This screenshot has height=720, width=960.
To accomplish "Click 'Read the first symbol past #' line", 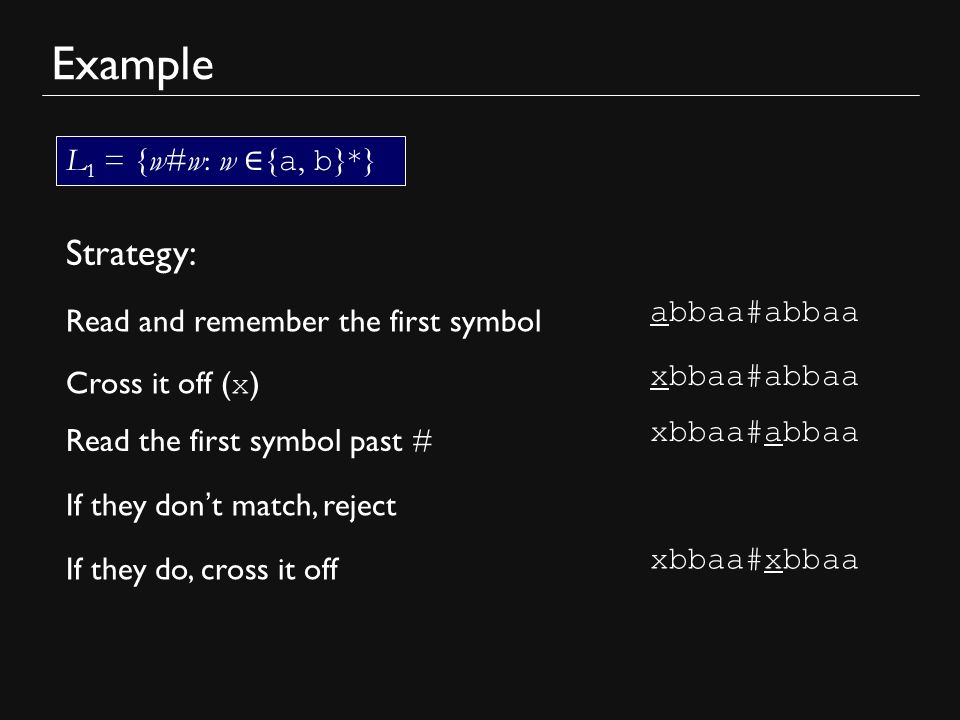I will (x=249, y=441).
